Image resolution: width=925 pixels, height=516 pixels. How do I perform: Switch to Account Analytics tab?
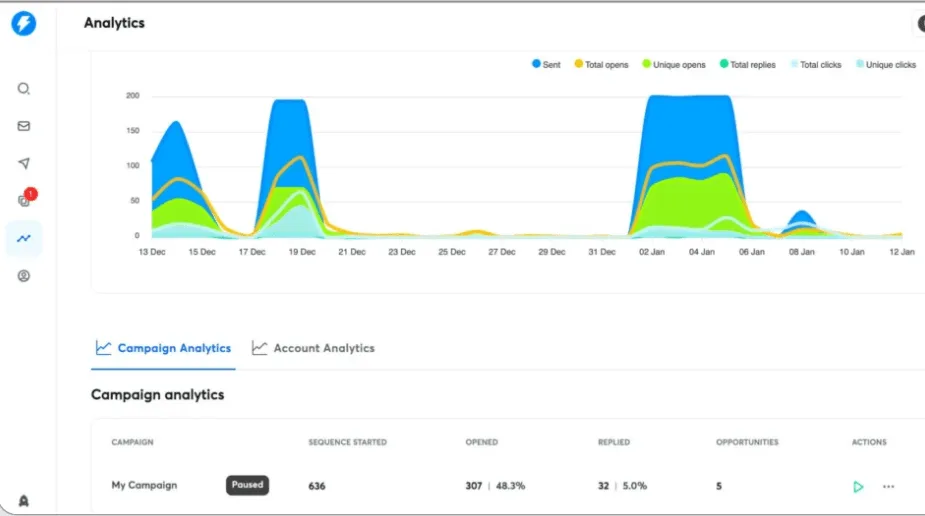(x=313, y=348)
